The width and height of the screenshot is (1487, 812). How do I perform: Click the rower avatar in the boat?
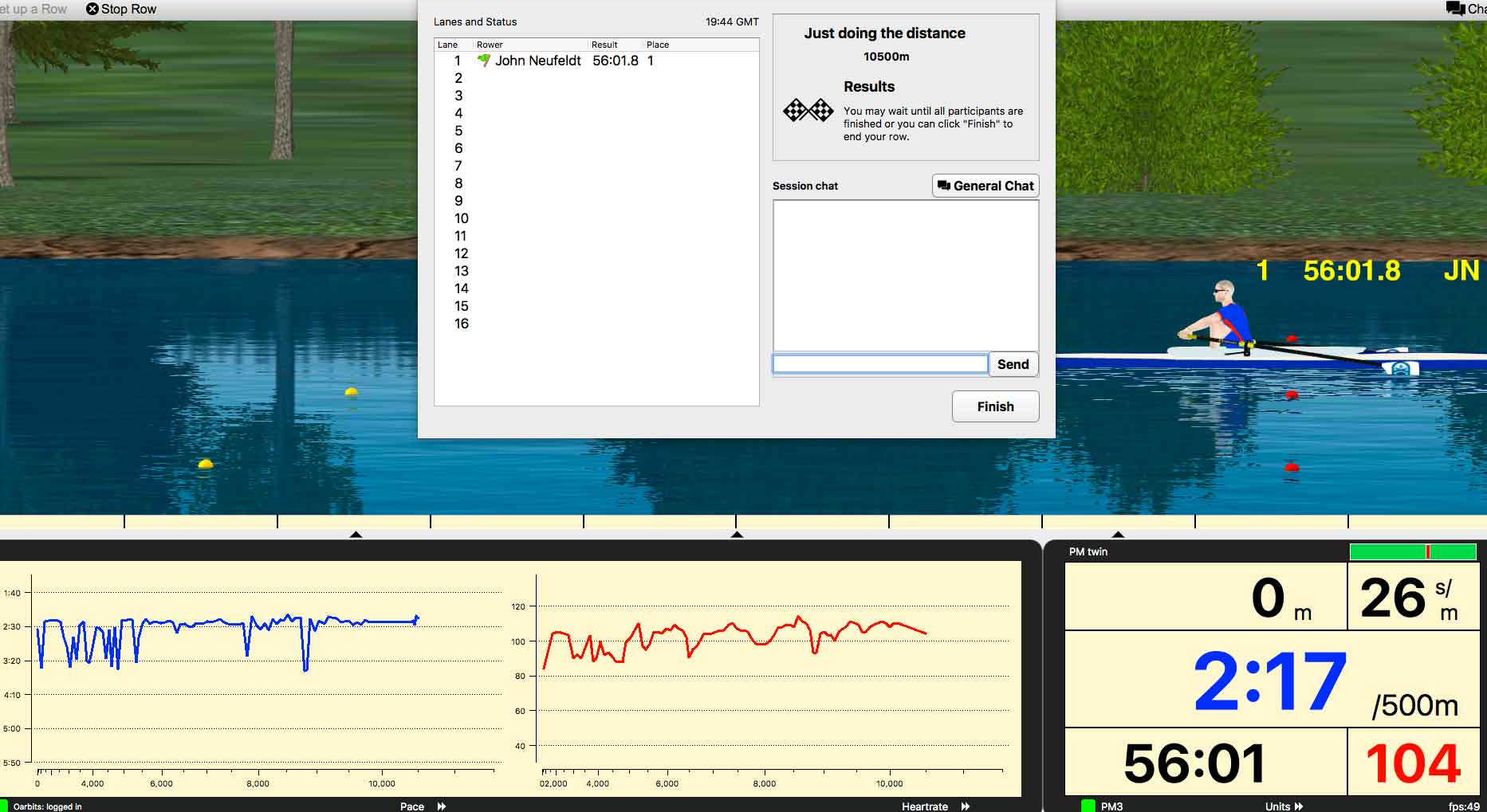(x=1218, y=315)
